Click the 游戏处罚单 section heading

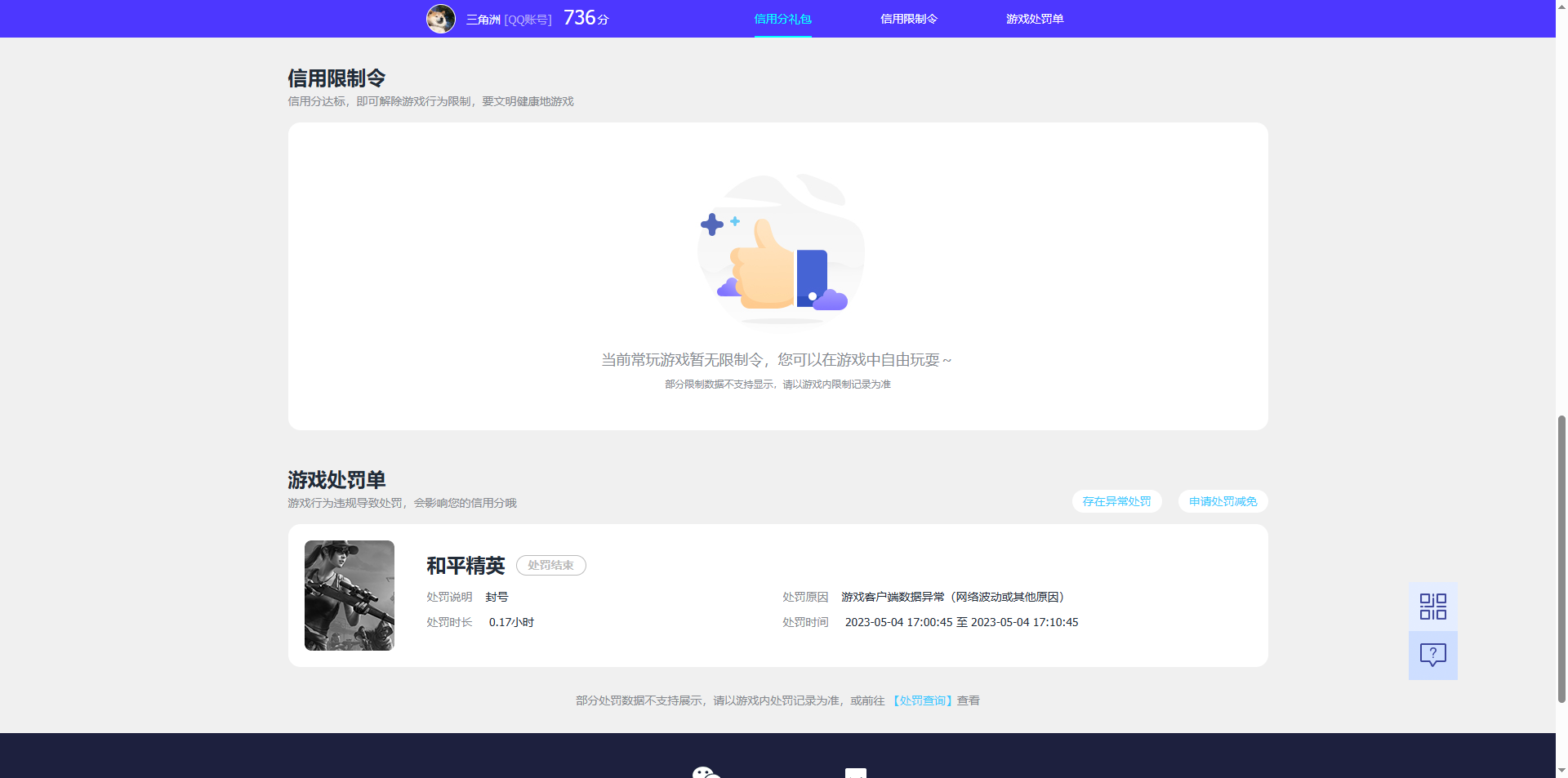point(336,480)
